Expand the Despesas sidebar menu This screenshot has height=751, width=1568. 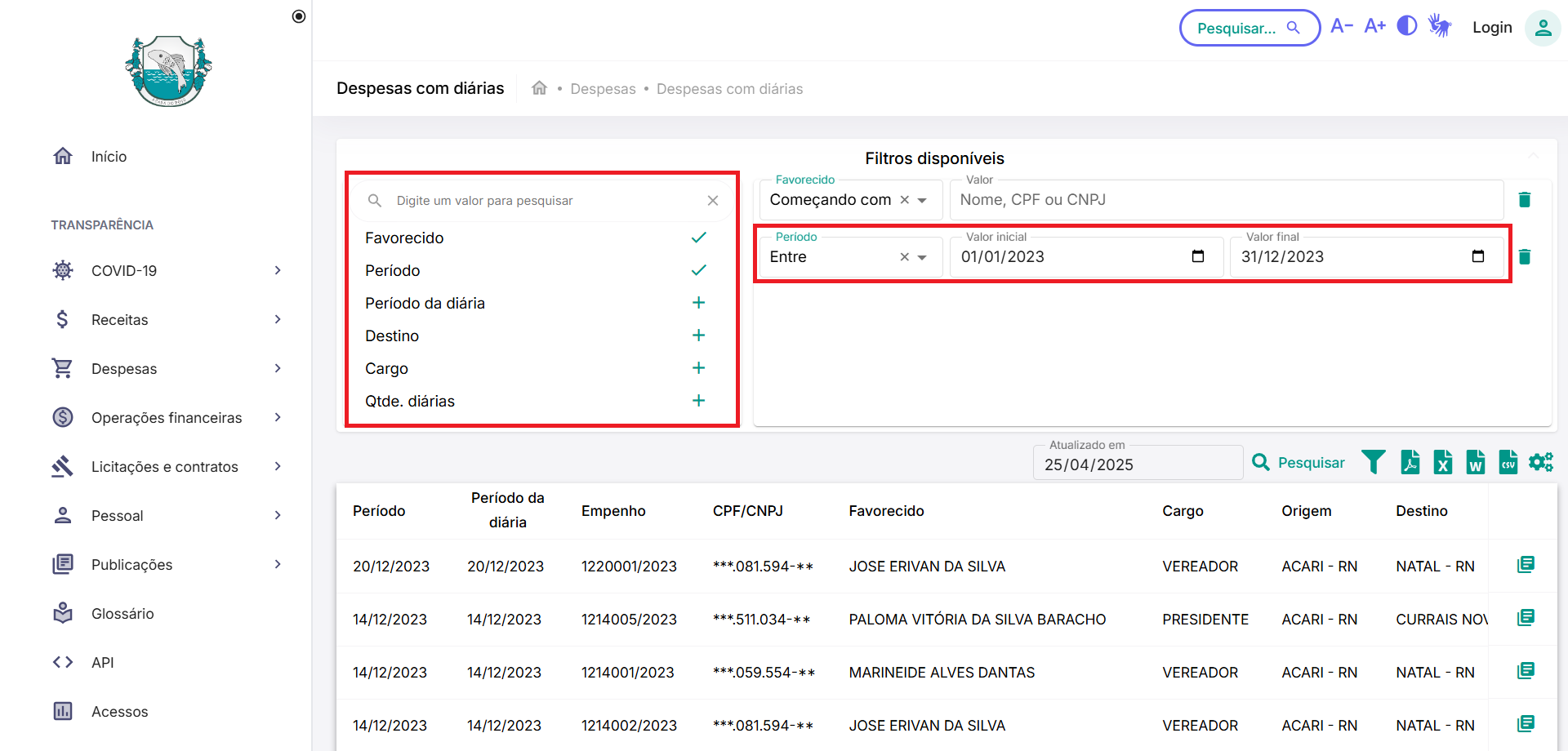point(167,369)
